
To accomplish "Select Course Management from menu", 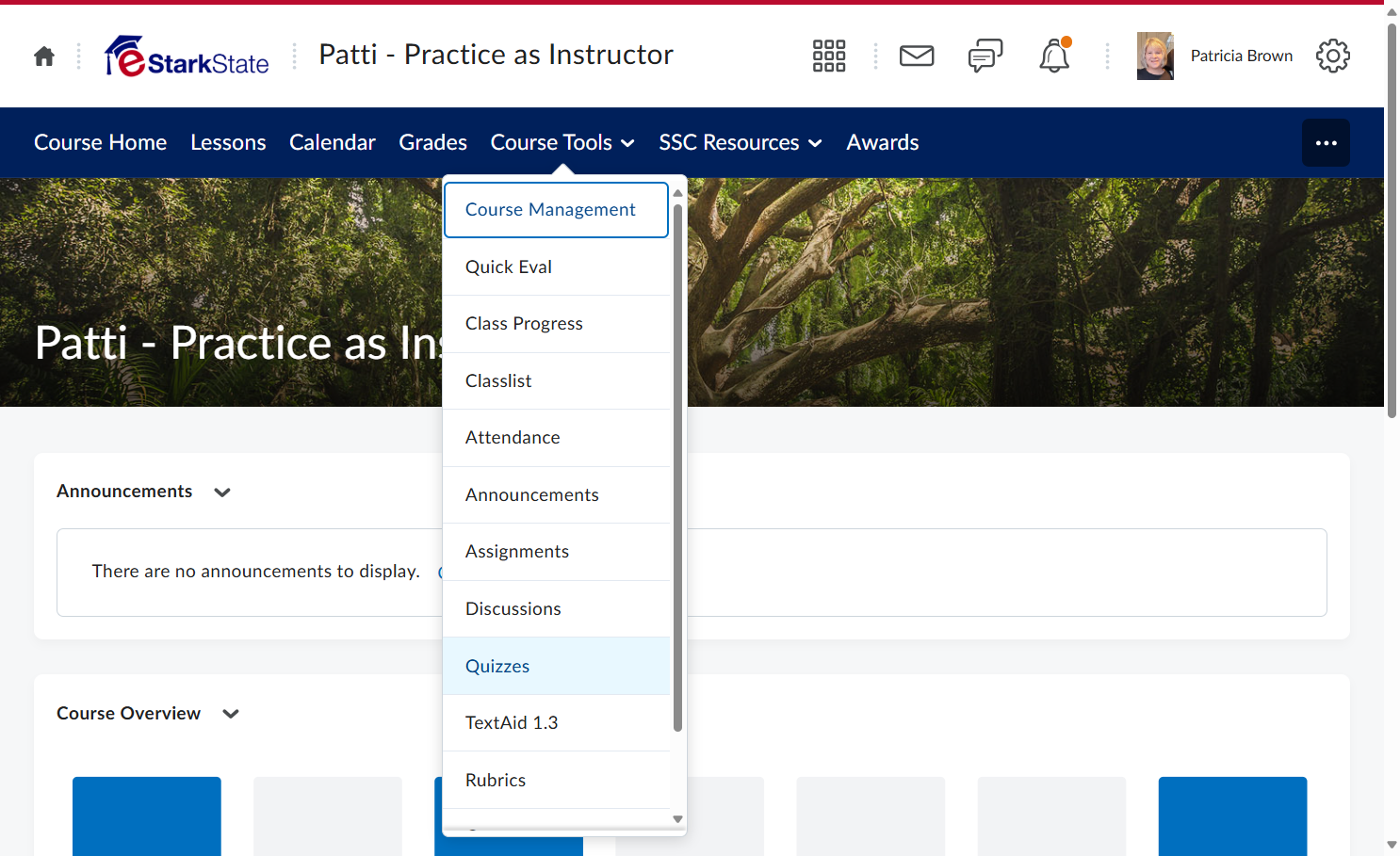I will coord(556,210).
